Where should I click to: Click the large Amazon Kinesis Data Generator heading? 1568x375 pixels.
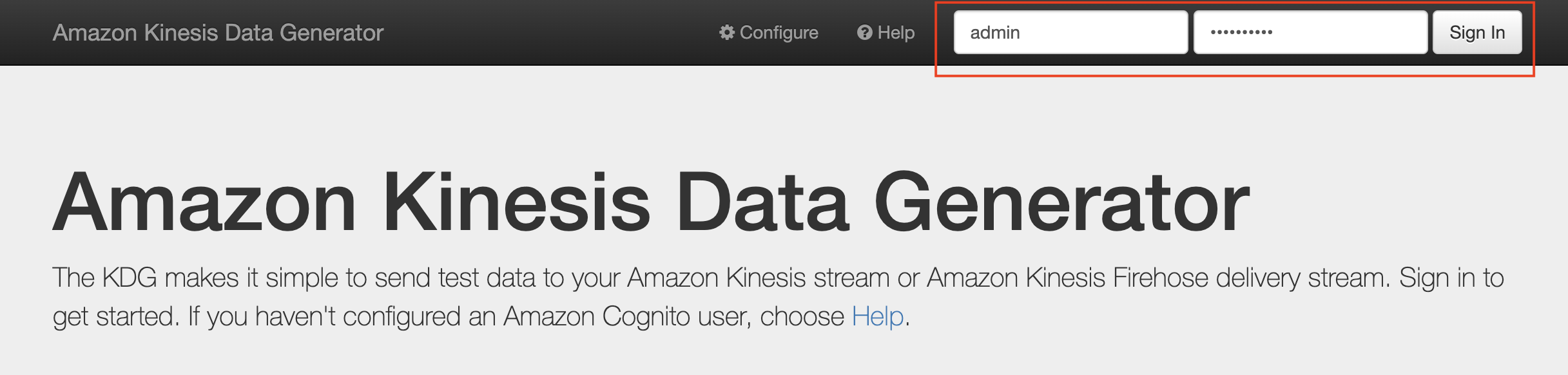coord(651,202)
